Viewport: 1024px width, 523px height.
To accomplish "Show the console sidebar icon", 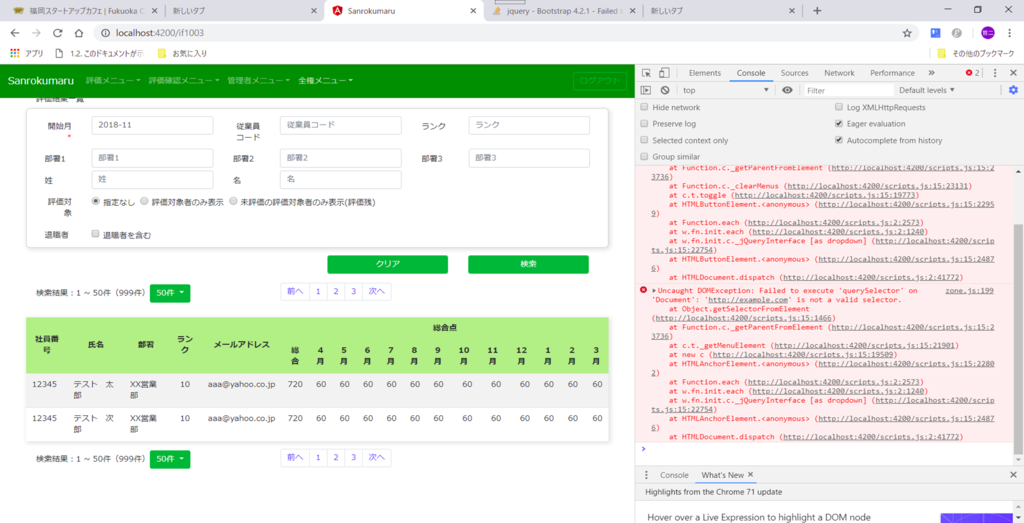I will click(x=646, y=90).
